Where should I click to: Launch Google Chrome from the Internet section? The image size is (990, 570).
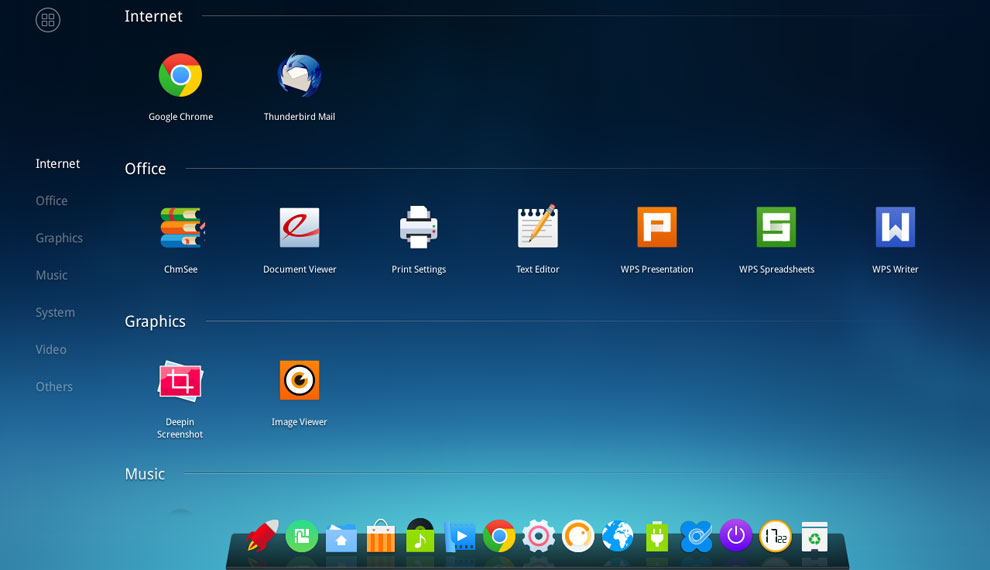[181, 76]
